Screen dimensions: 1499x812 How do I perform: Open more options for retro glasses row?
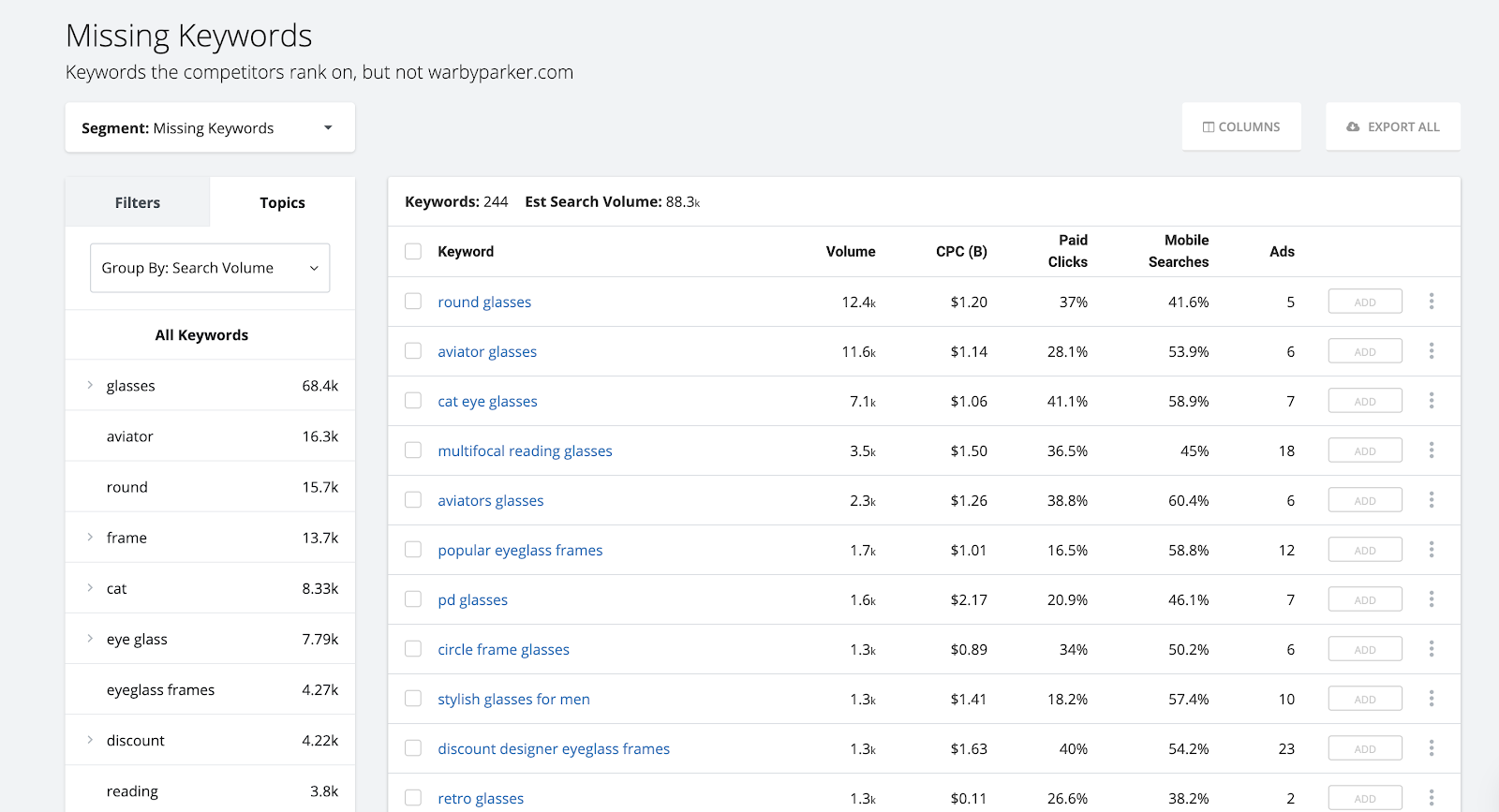(x=1432, y=798)
